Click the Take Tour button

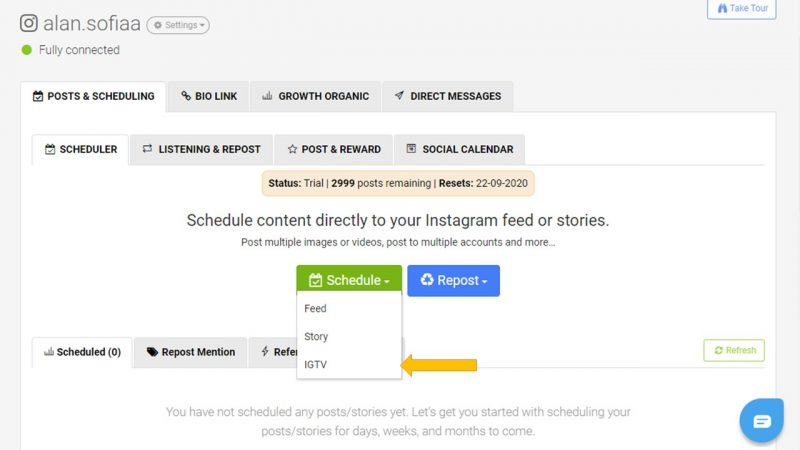[742, 9]
